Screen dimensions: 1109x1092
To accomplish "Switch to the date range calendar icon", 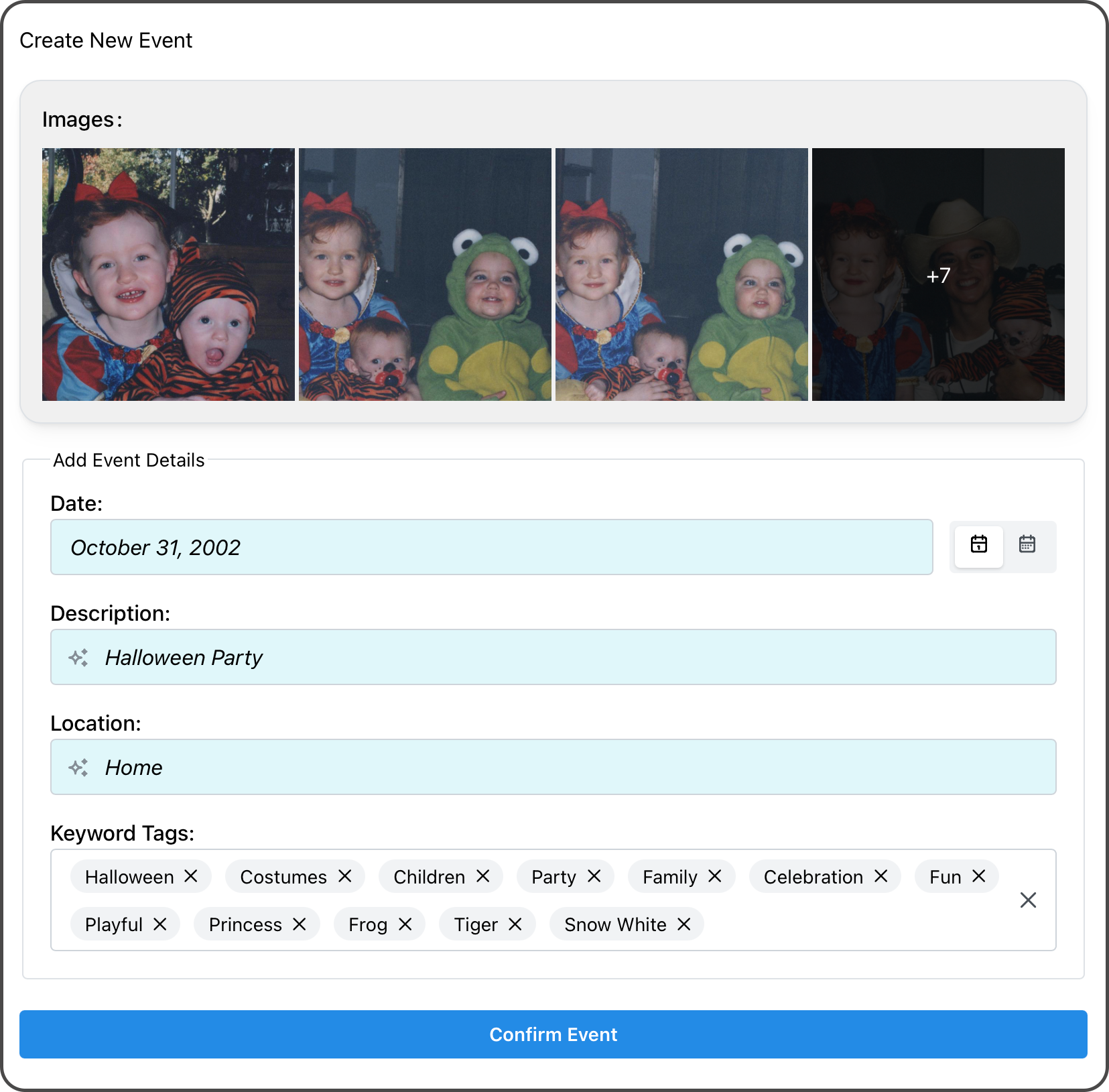I will click(x=1027, y=544).
